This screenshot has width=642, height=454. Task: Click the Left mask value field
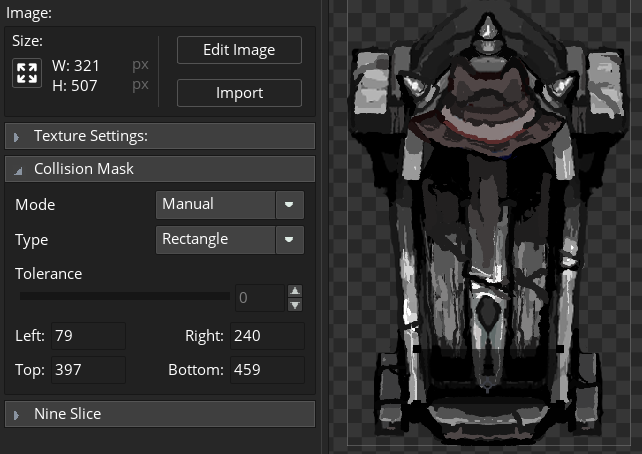pos(88,336)
